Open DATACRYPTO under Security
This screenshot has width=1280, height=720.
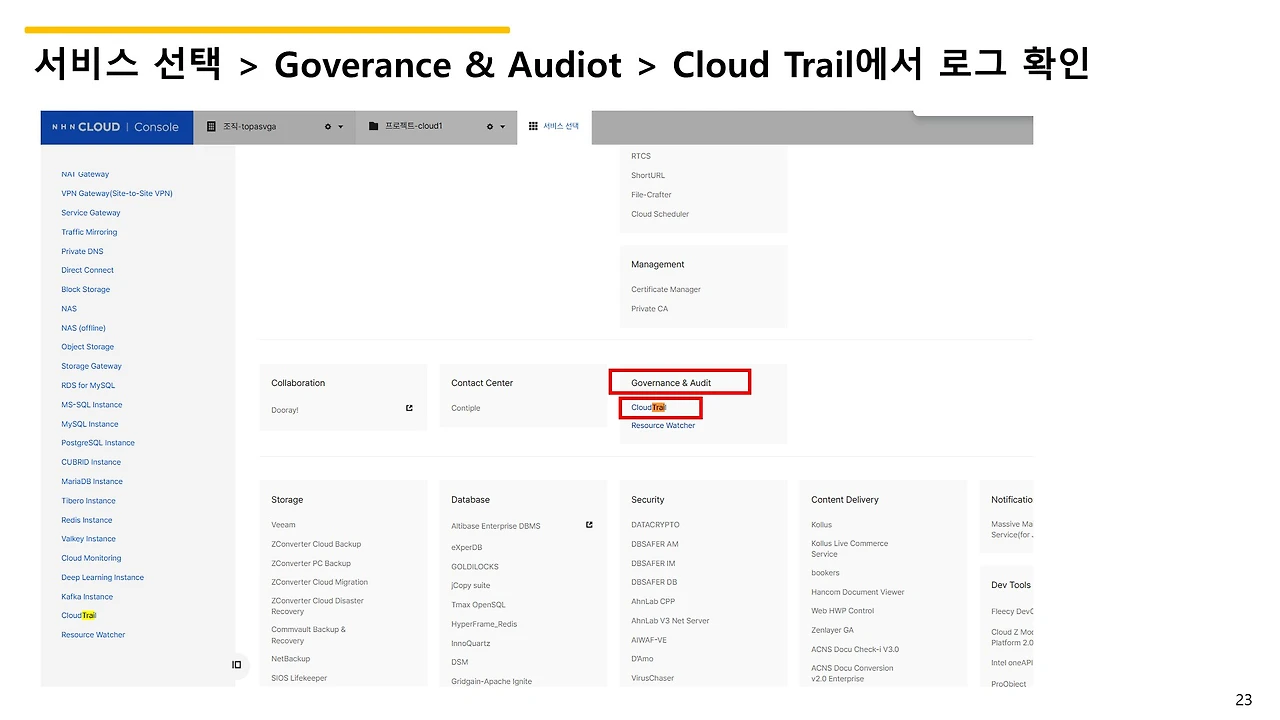click(655, 525)
